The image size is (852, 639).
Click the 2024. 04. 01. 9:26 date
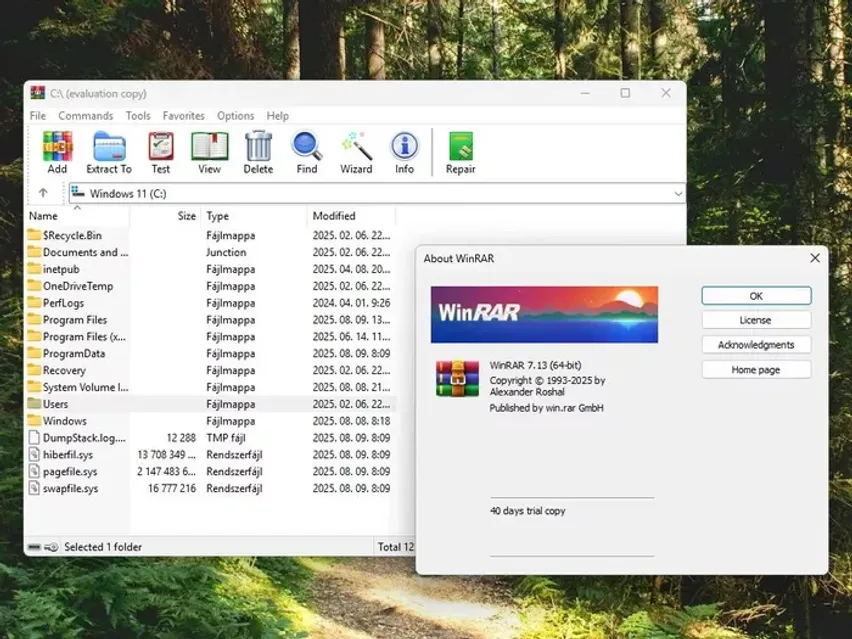[351, 303]
